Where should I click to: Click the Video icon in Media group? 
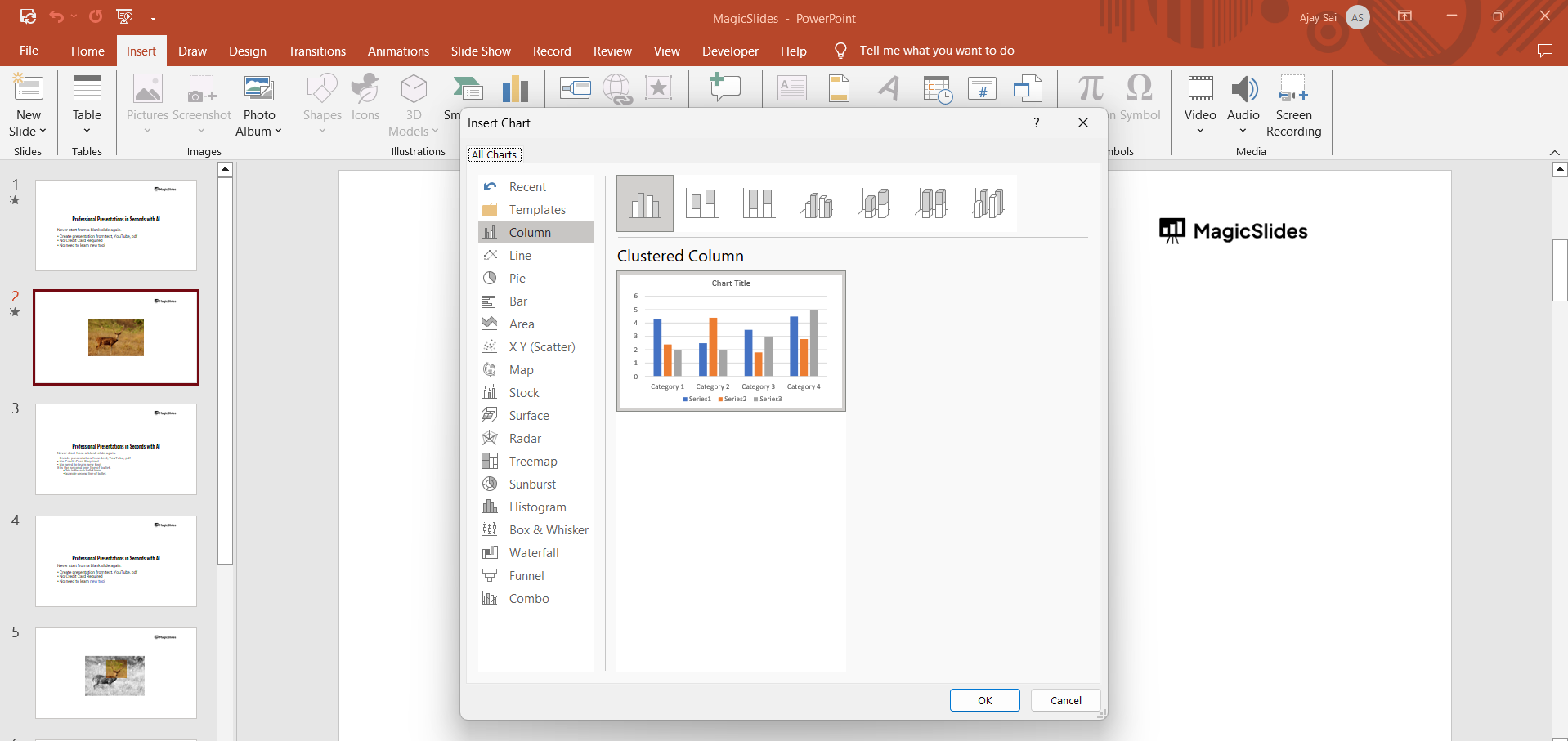[1199, 90]
